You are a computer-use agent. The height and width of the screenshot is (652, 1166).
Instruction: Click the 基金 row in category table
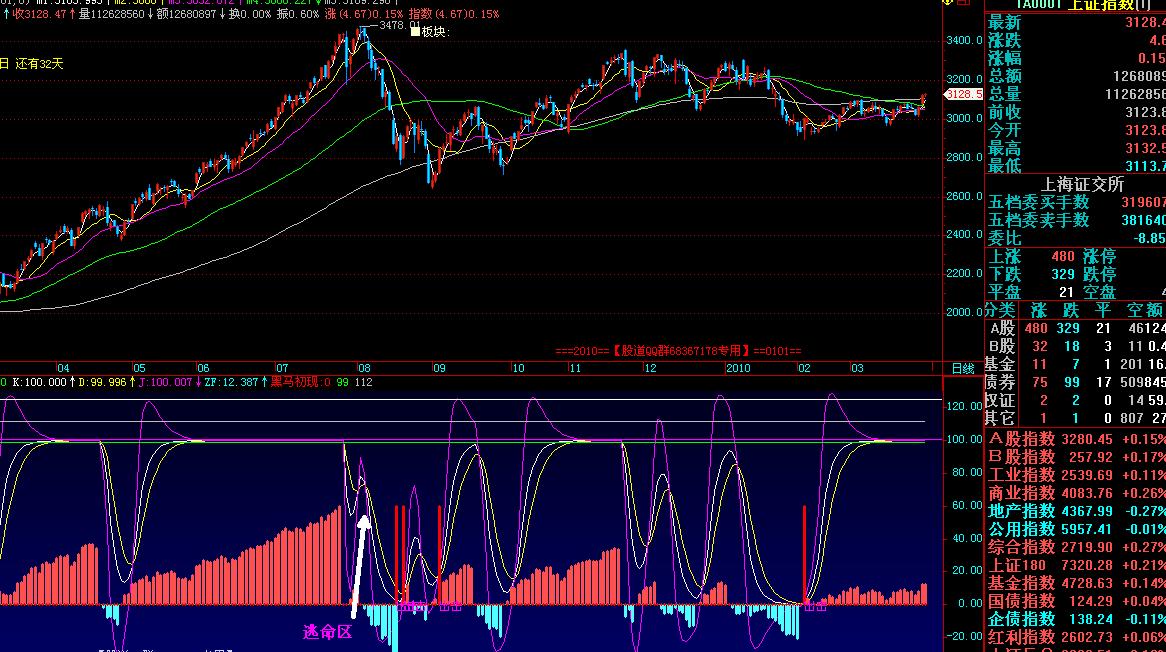click(x=1000, y=364)
